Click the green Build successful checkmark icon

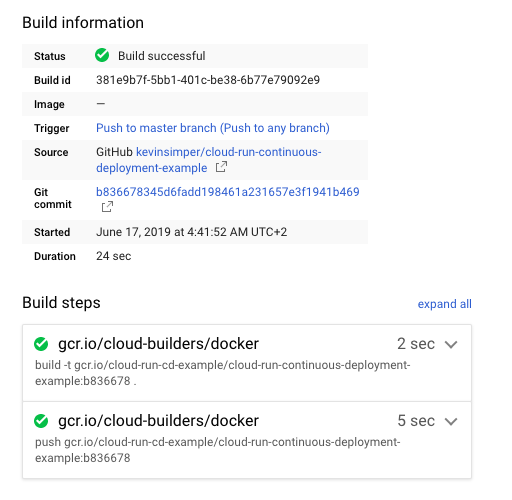(102, 55)
